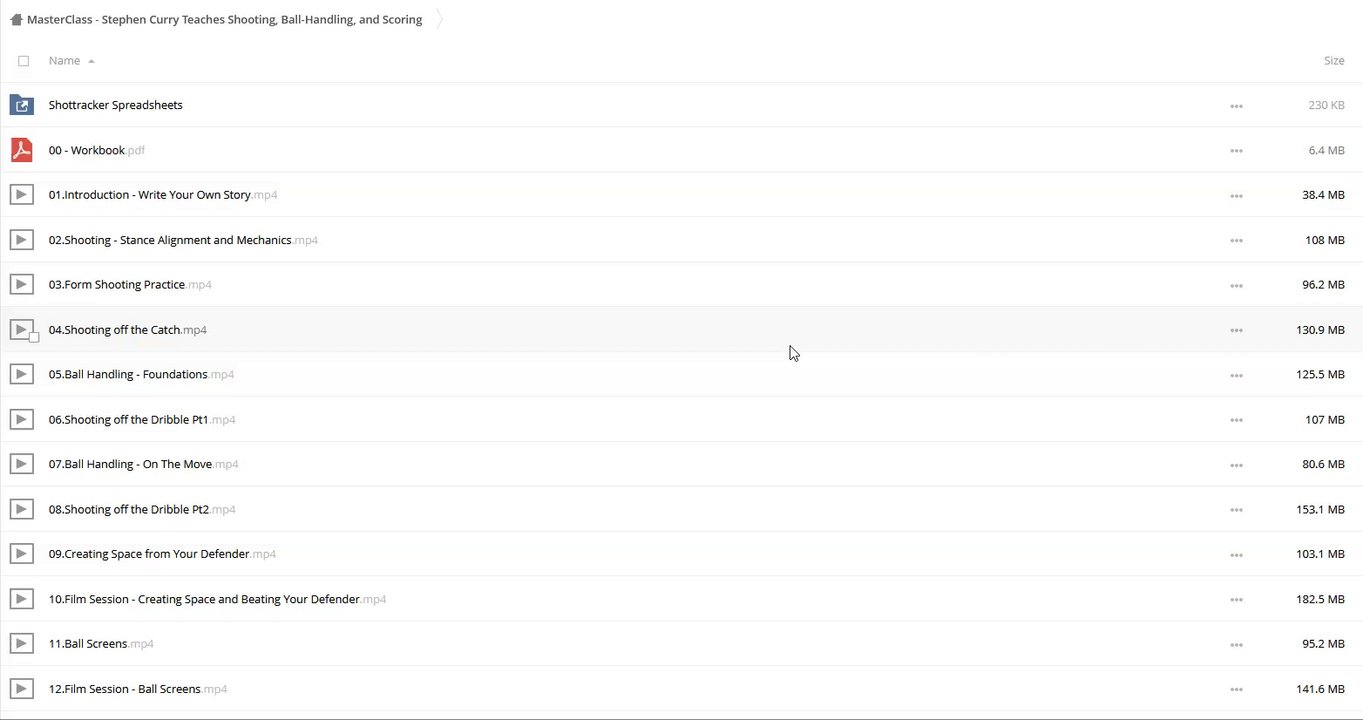Open 12.Film Session - Ball Screens file

click(125, 689)
